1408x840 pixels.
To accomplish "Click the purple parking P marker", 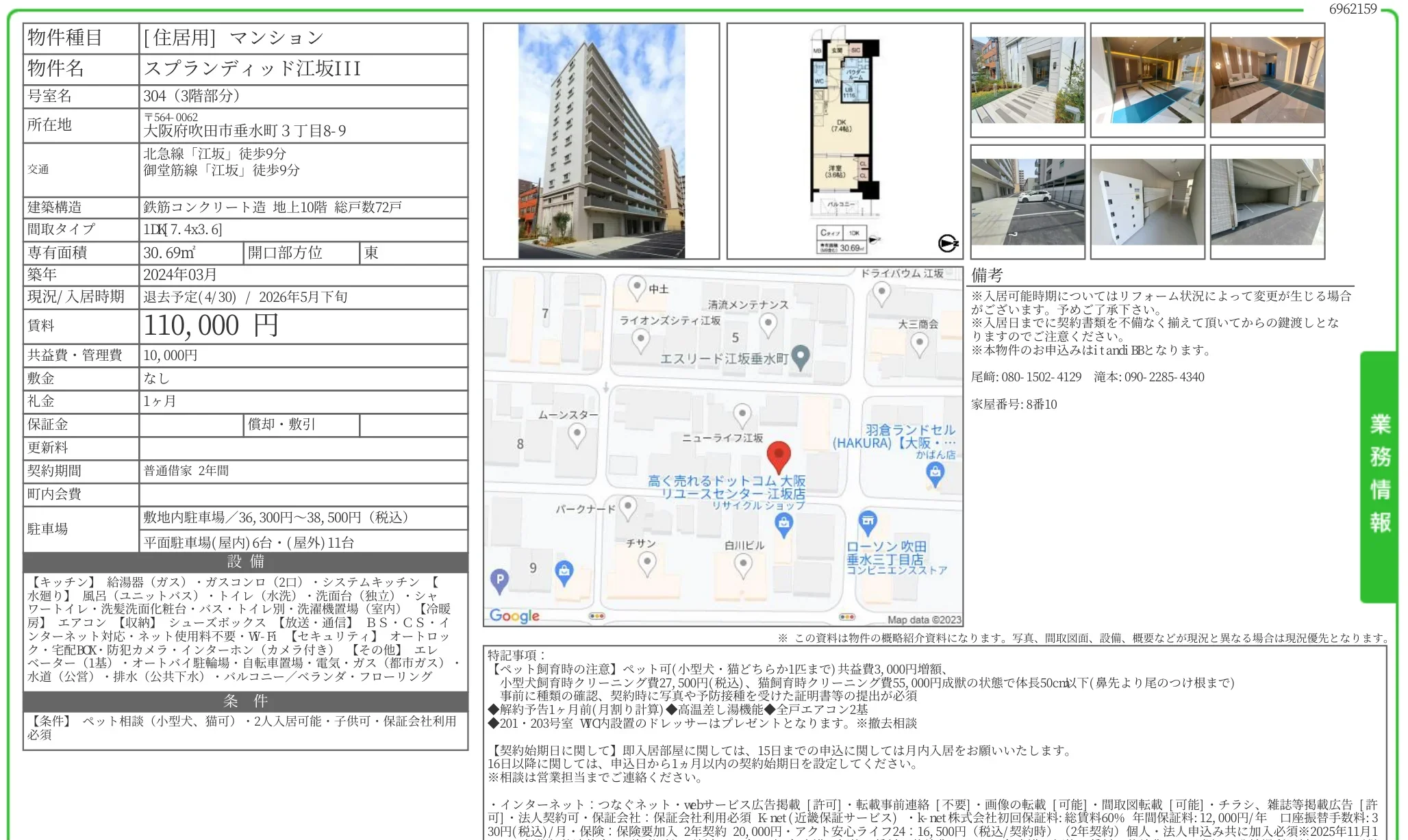I will click(x=500, y=580).
